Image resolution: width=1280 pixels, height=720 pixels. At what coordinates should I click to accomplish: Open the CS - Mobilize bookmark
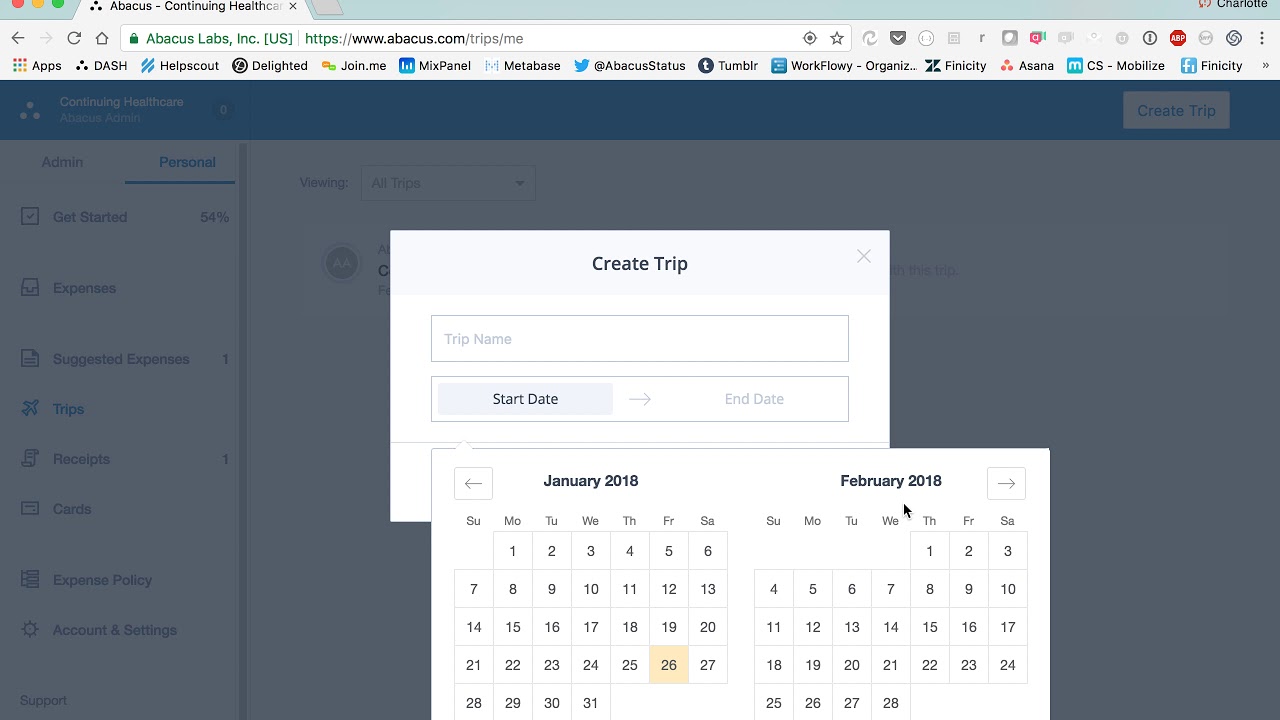1116,65
